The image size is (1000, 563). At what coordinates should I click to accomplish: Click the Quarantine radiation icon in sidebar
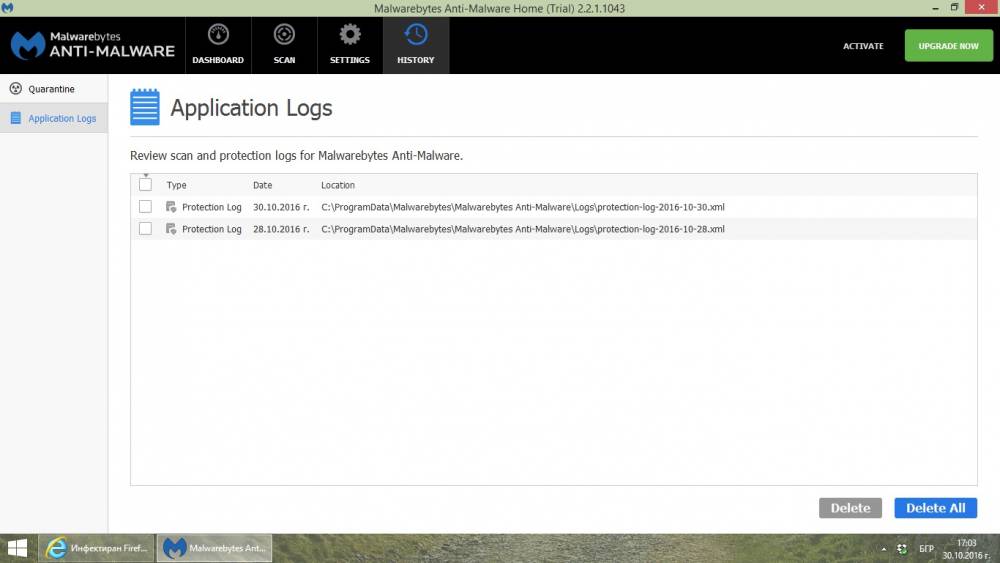[16, 89]
